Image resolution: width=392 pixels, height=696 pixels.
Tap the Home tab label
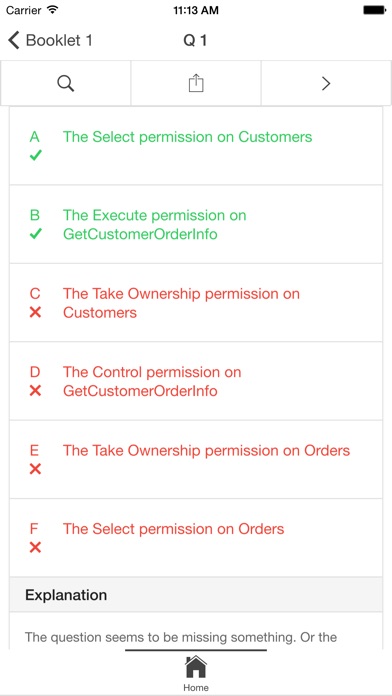point(196,688)
